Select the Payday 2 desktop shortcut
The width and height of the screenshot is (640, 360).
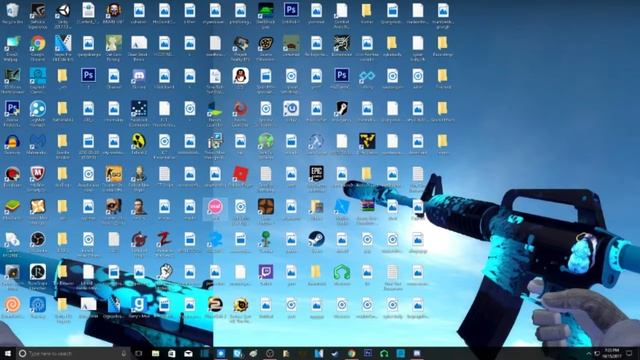[215, 305]
